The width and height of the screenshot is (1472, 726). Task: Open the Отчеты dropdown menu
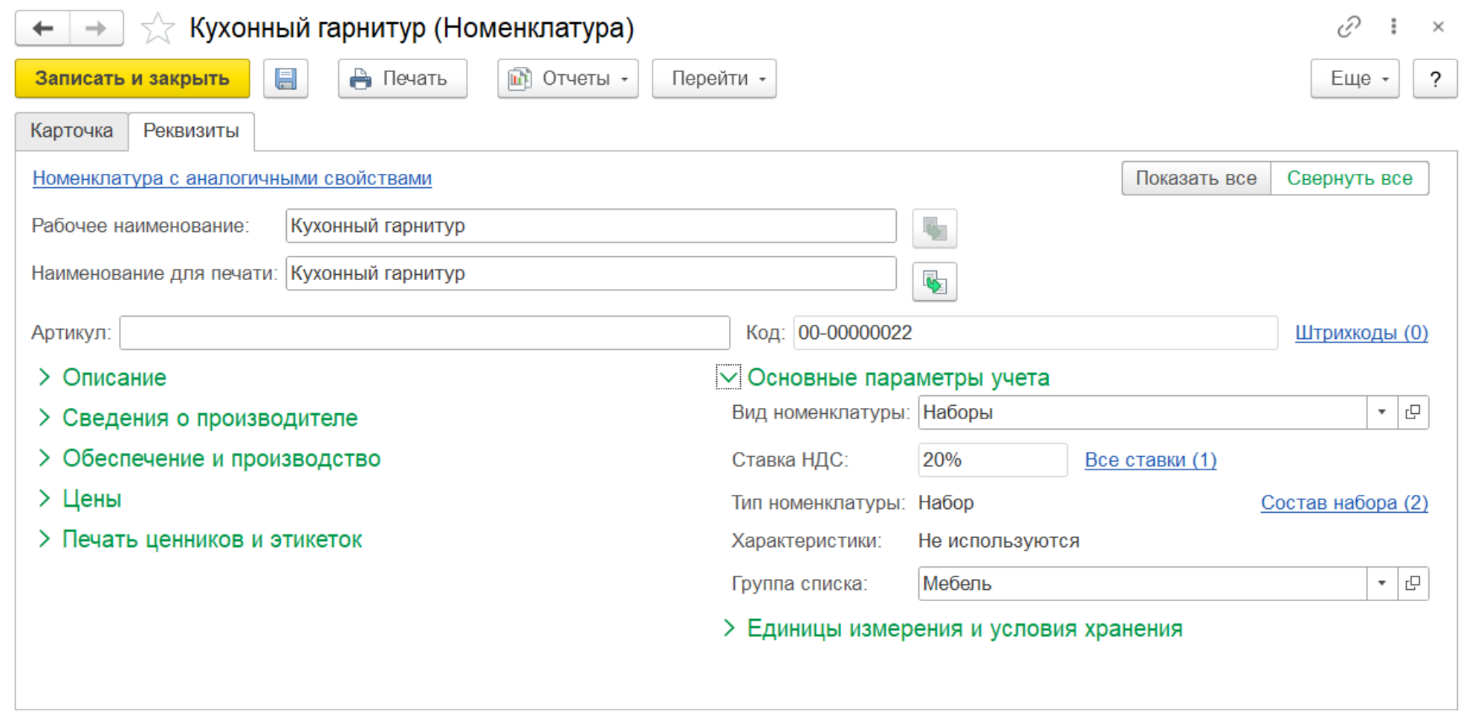[x=568, y=79]
